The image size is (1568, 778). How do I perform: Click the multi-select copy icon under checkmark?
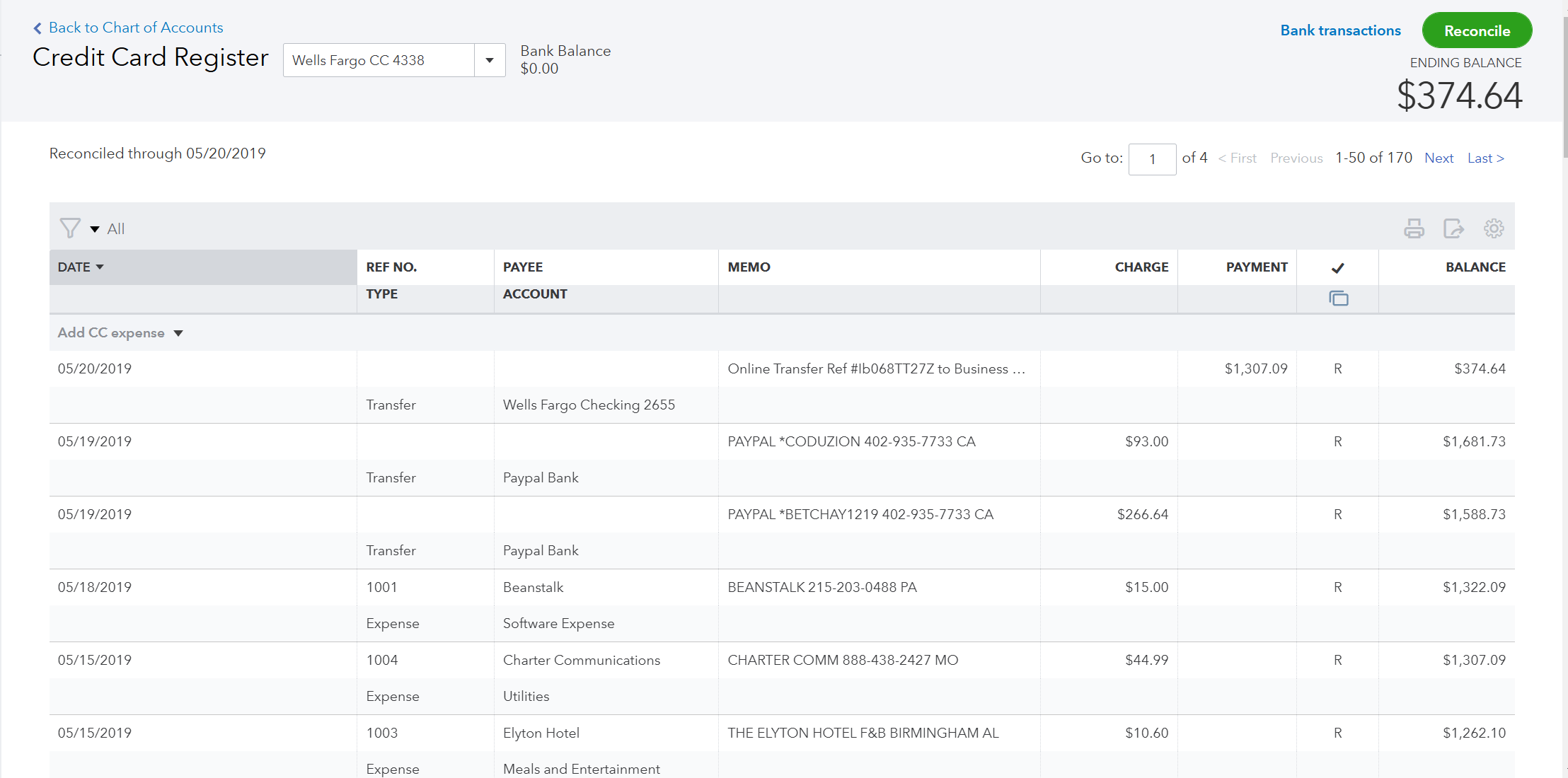tap(1338, 298)
